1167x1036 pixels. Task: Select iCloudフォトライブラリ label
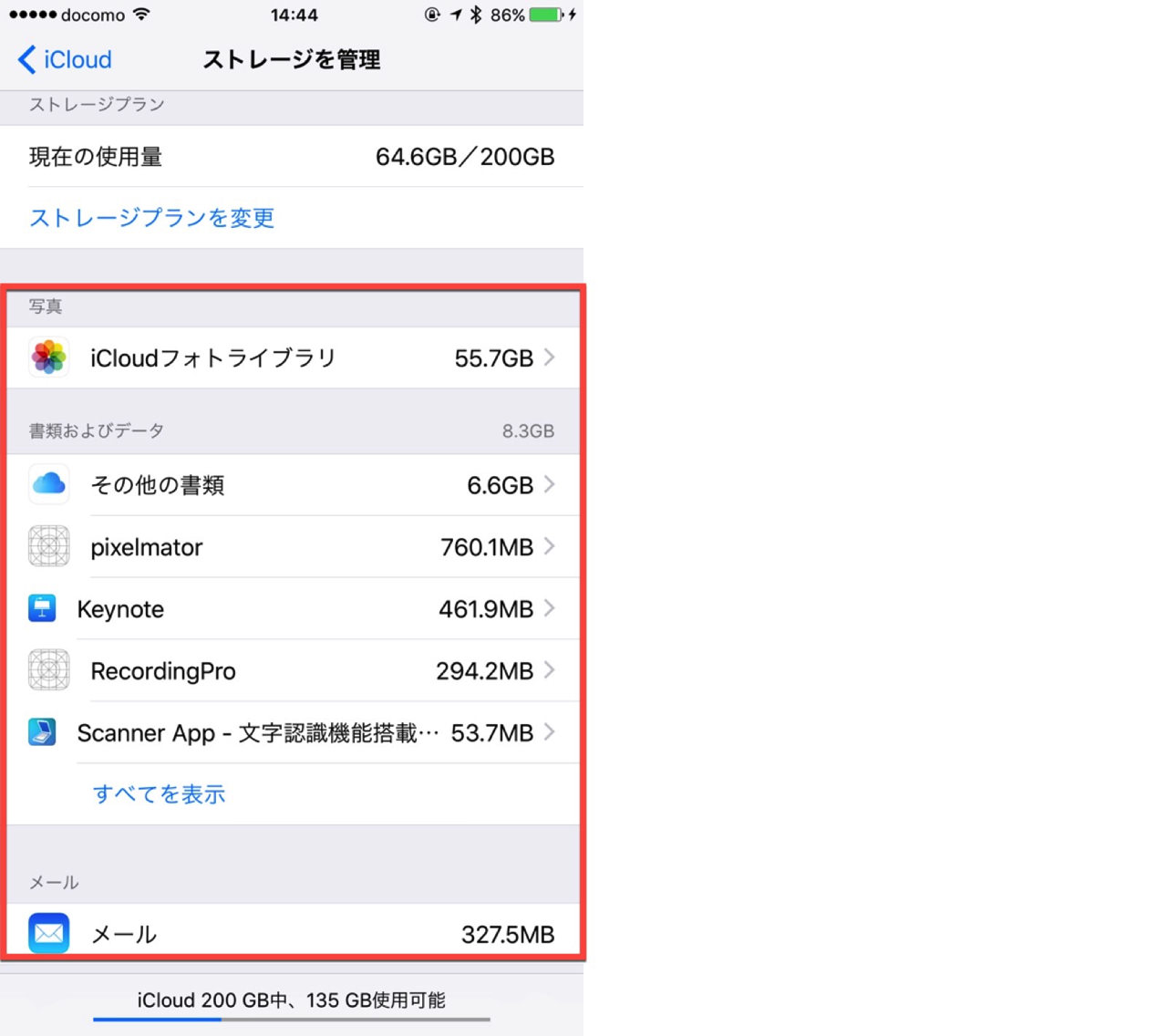(213, 358)
